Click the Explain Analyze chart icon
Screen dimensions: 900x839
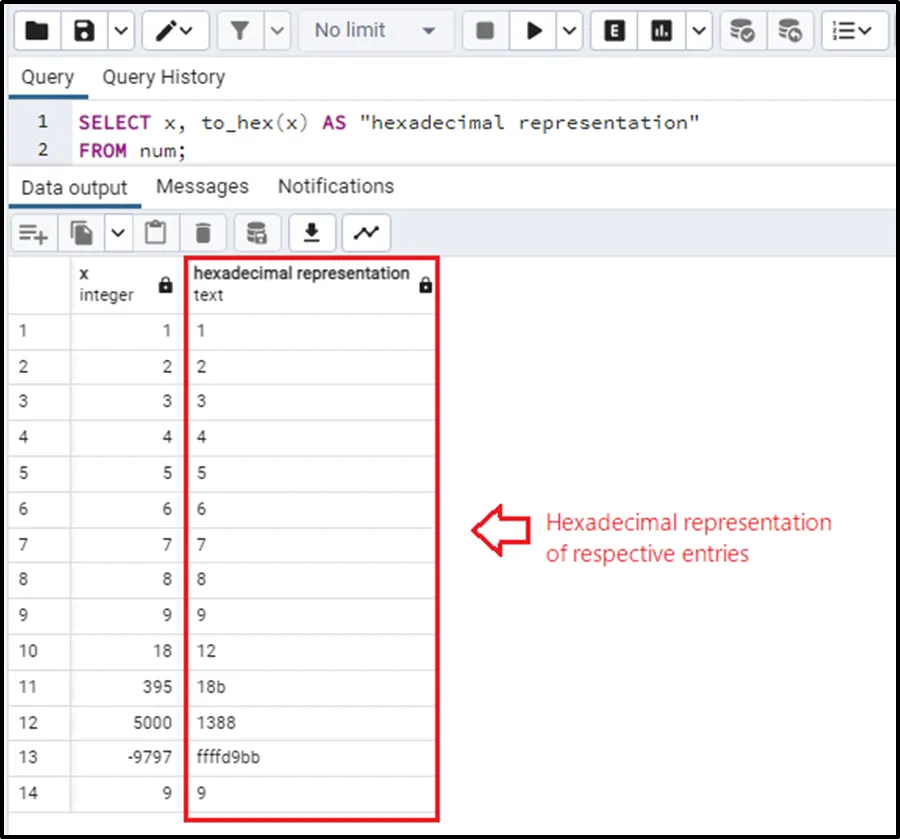coord(662,31)
